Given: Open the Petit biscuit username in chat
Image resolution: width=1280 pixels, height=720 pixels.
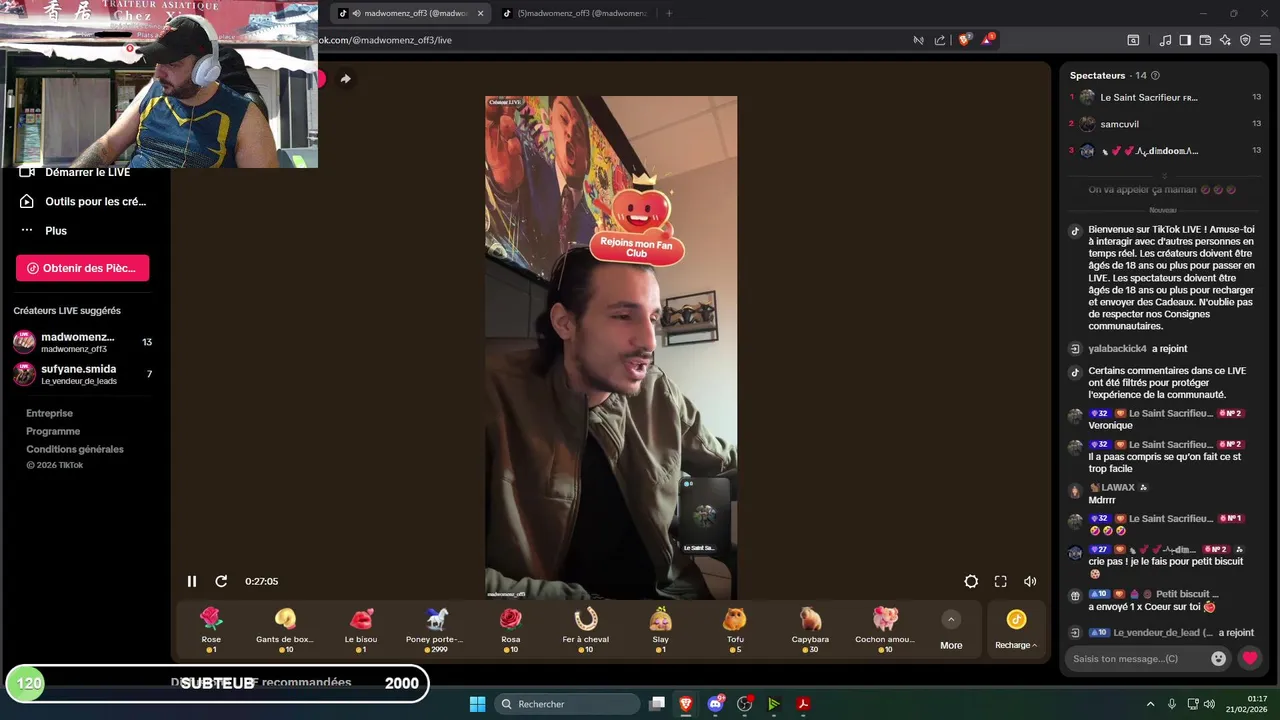Looking at the screenshot, I should tap(1187, 594).
